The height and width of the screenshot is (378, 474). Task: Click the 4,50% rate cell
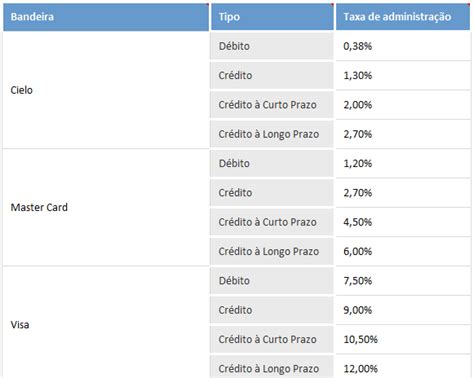point(403,222)
